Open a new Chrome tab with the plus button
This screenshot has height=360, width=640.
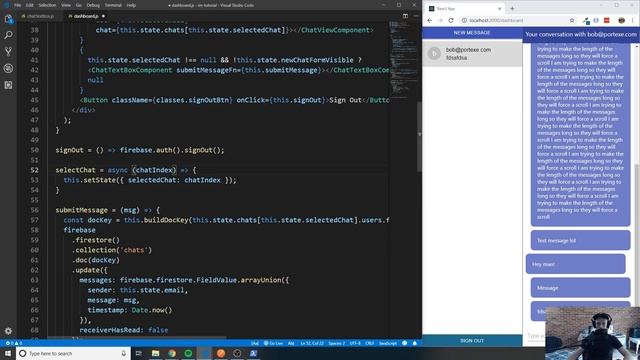(x=512, y=8)
